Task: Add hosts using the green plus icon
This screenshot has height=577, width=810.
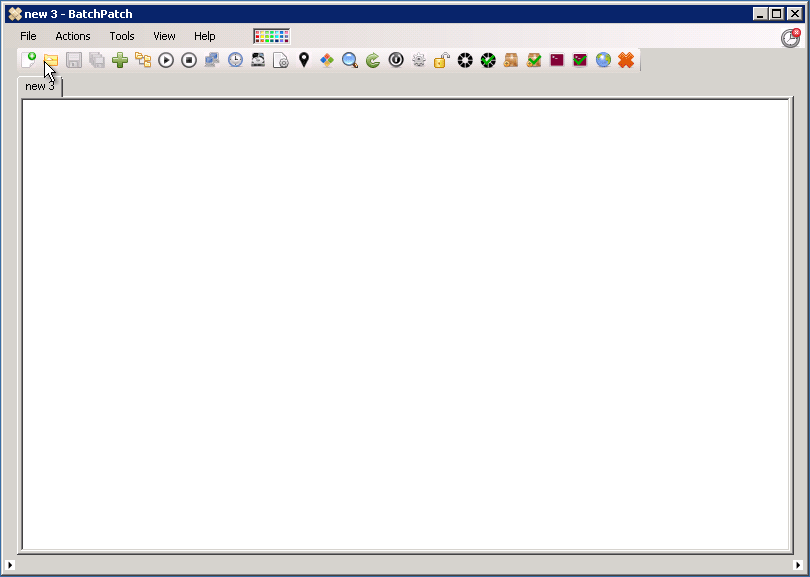Action: (119, 60)
